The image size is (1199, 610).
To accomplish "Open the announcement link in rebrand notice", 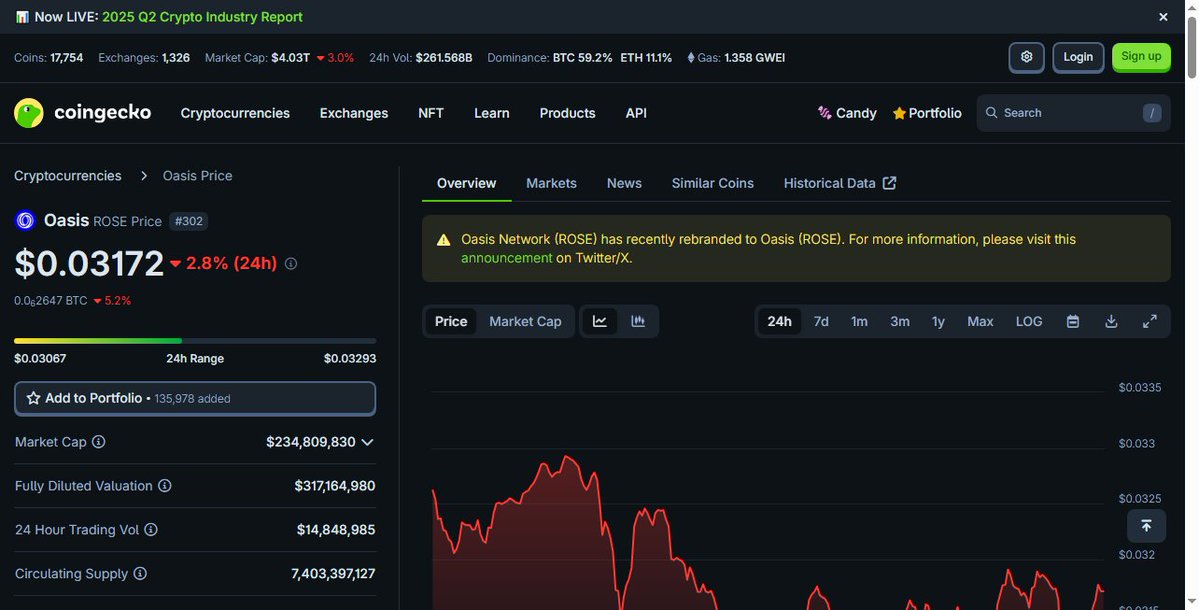I will 506,258.
